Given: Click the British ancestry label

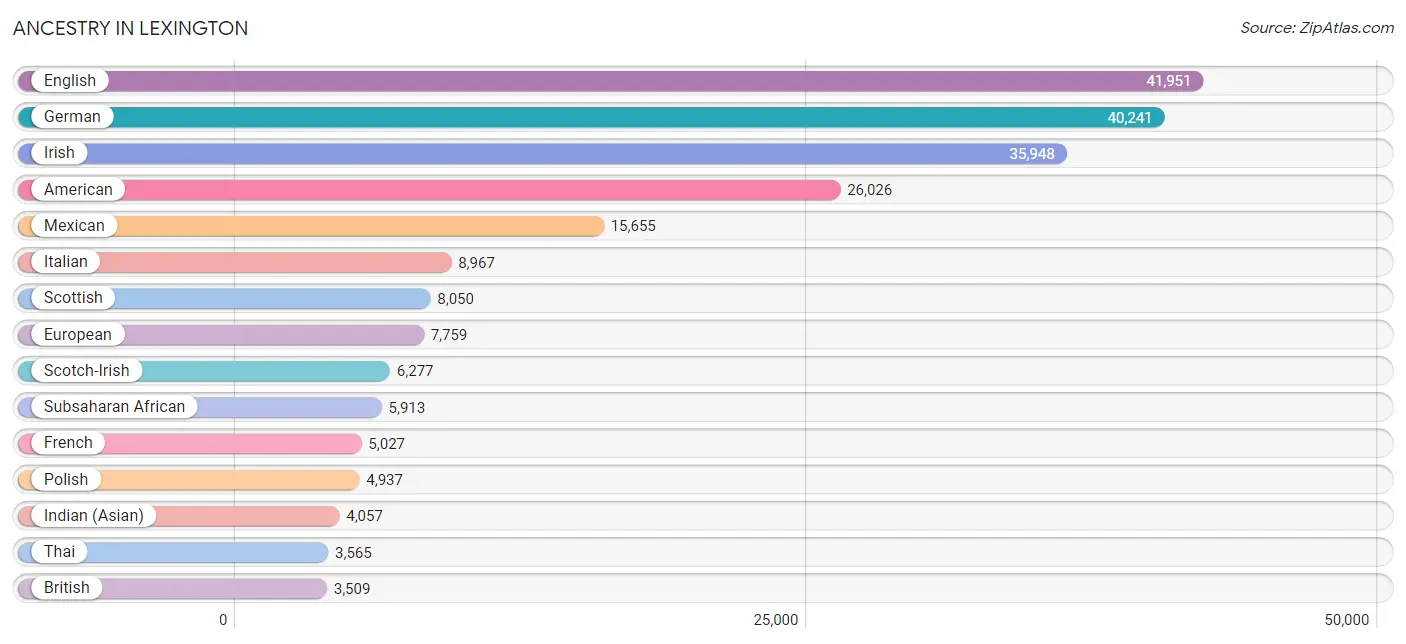Looking at the screenshot, I should pyautogui.click(x=67, y=588).
